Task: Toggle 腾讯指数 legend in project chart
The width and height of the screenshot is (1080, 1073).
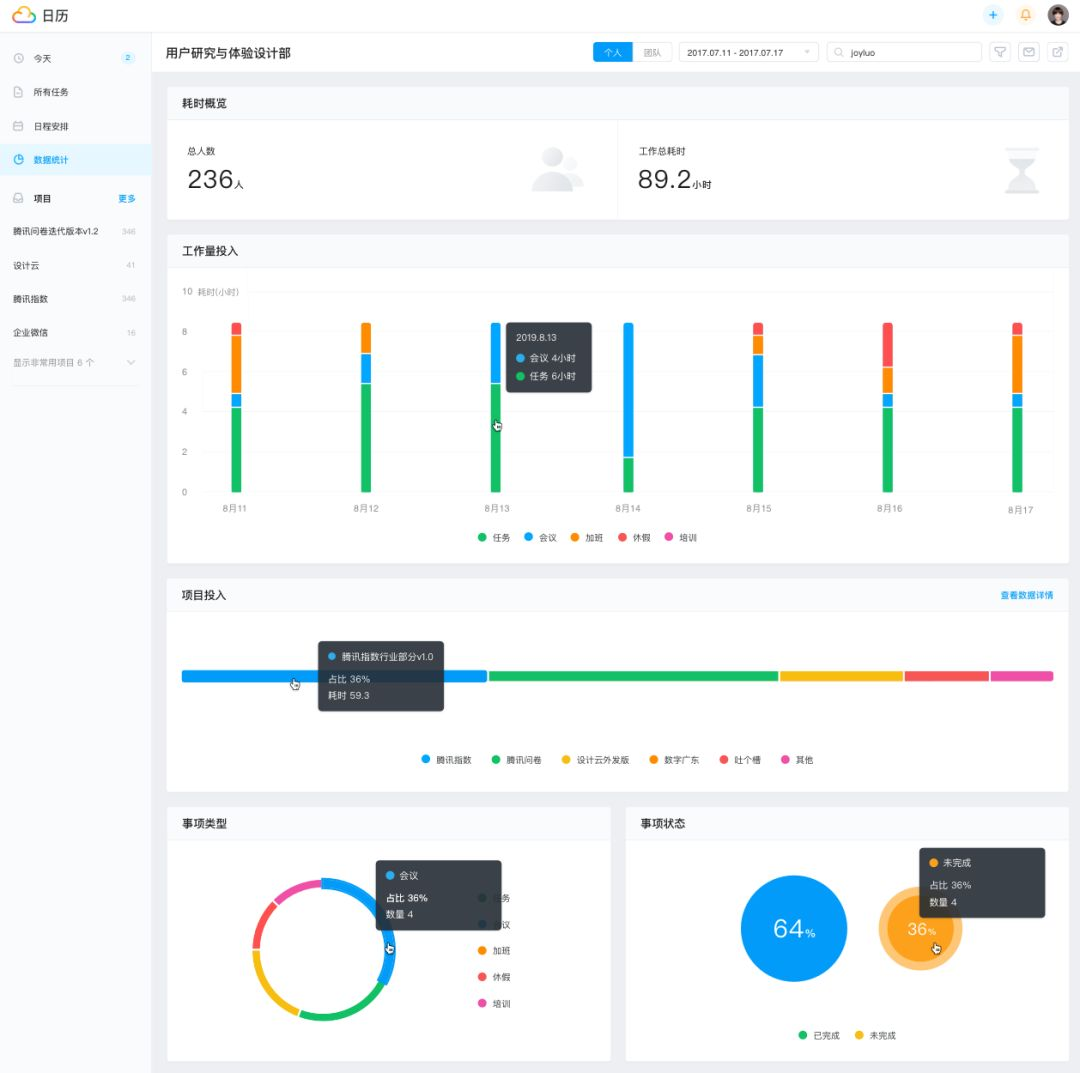Action: (x=446, y=760)
